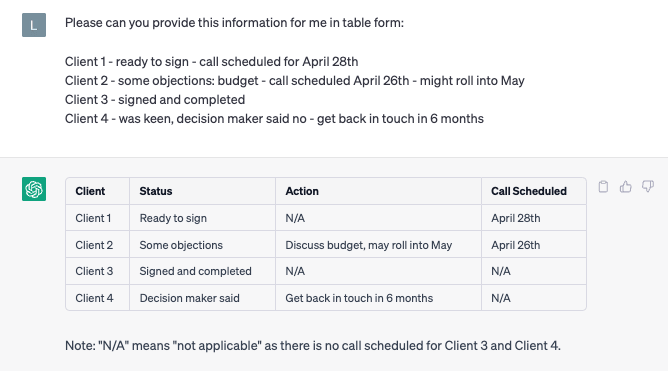Click 'Get back in touch in 6 months' cell

click(378, 298)
